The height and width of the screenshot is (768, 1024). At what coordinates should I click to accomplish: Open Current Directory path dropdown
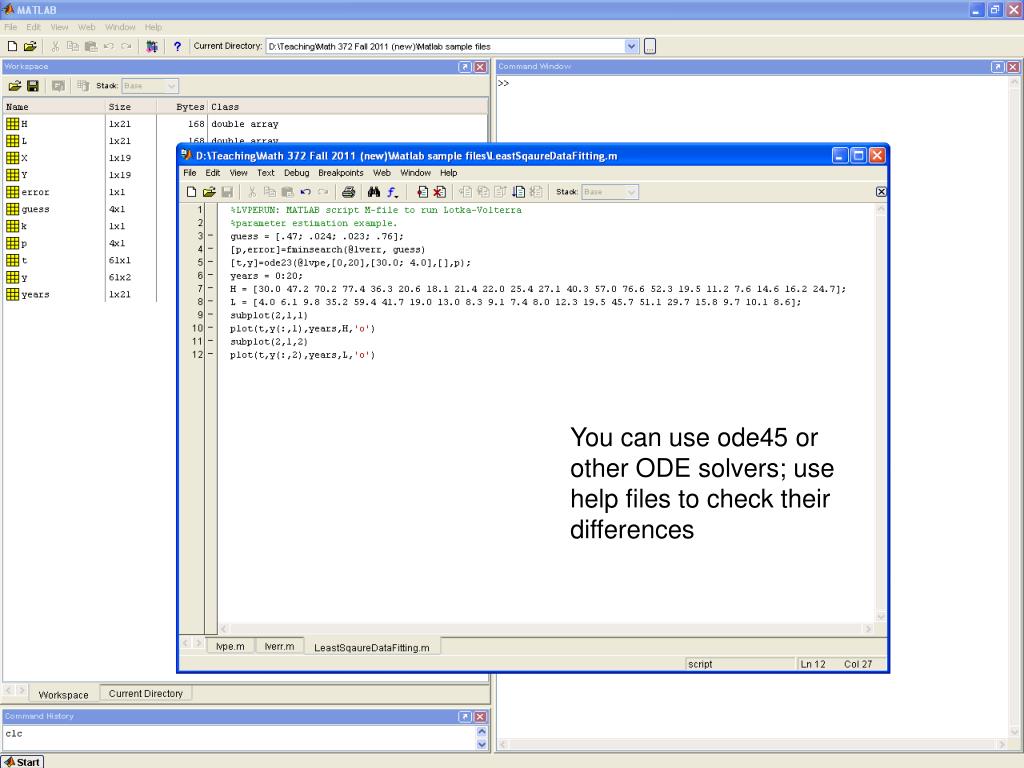point(631,46)
